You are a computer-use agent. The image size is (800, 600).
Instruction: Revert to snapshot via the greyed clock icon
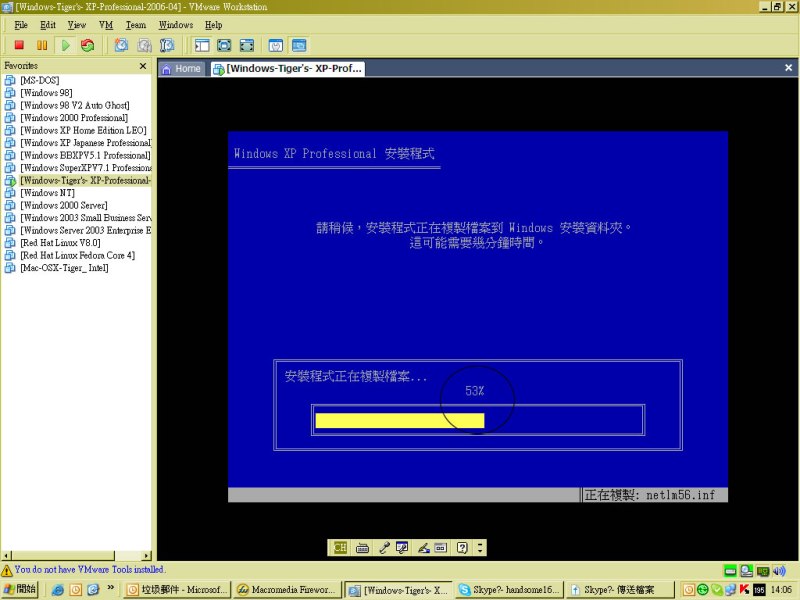point(144,45)
